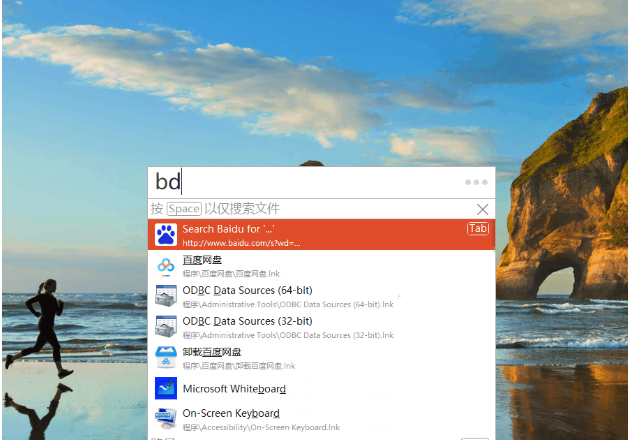
Task: Open the three-dot options menu
Action: pos(476,182)
